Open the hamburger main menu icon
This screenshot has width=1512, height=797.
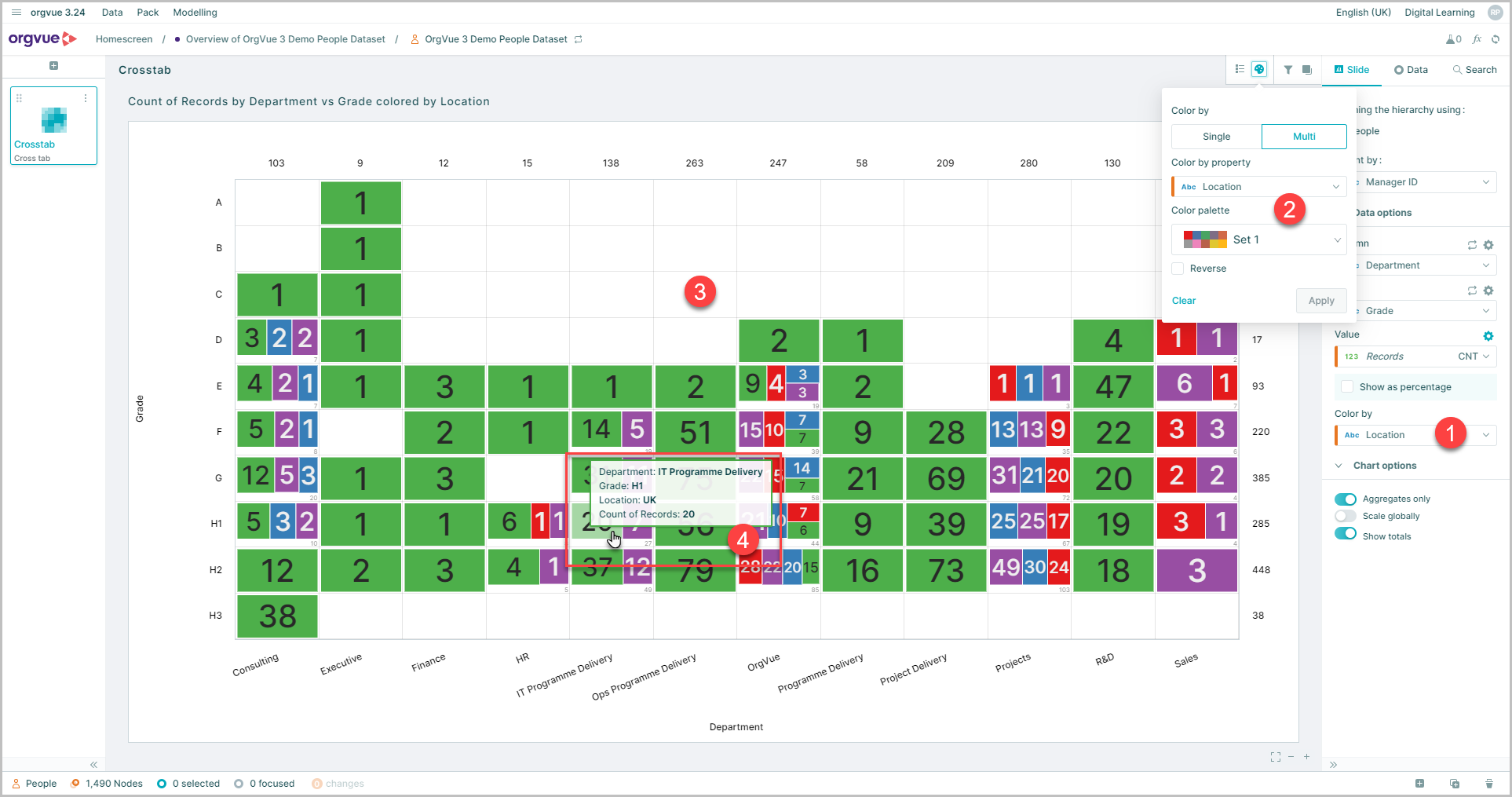pyautogui.click(x=16, y=13)
